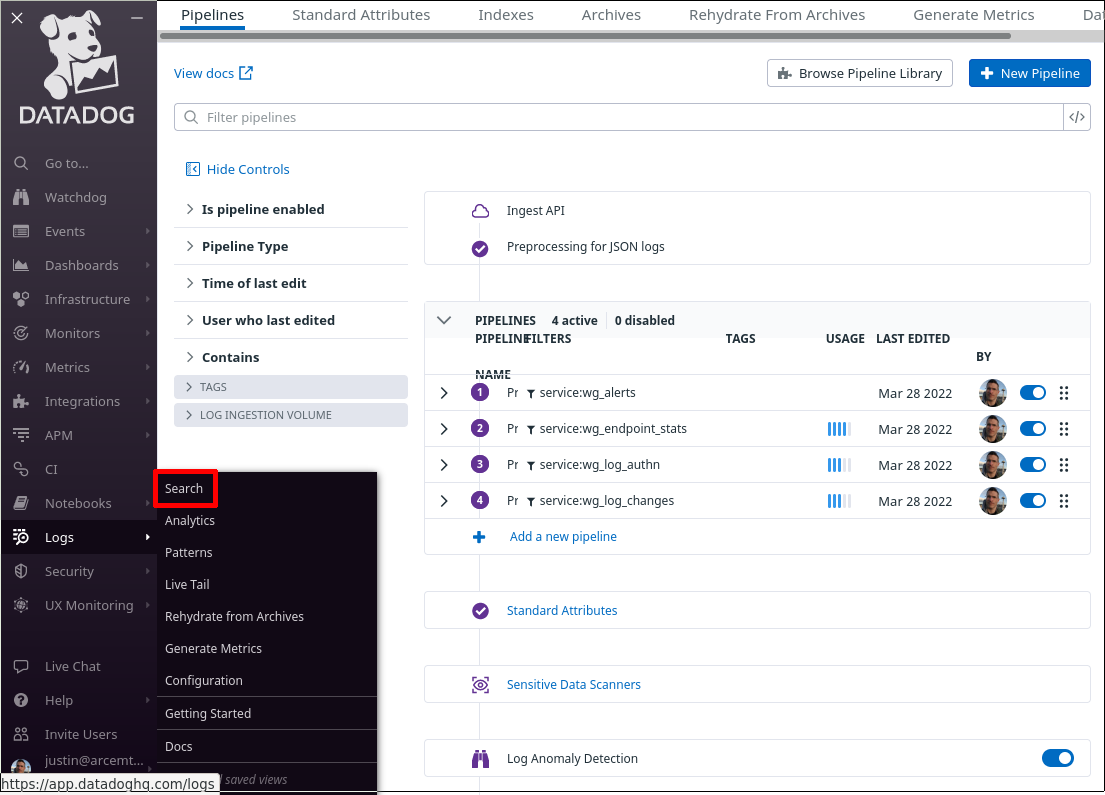
Task: Disable the service:wg_endpoint_stats pipeline toggle
Action: (x=1032, y=429)
